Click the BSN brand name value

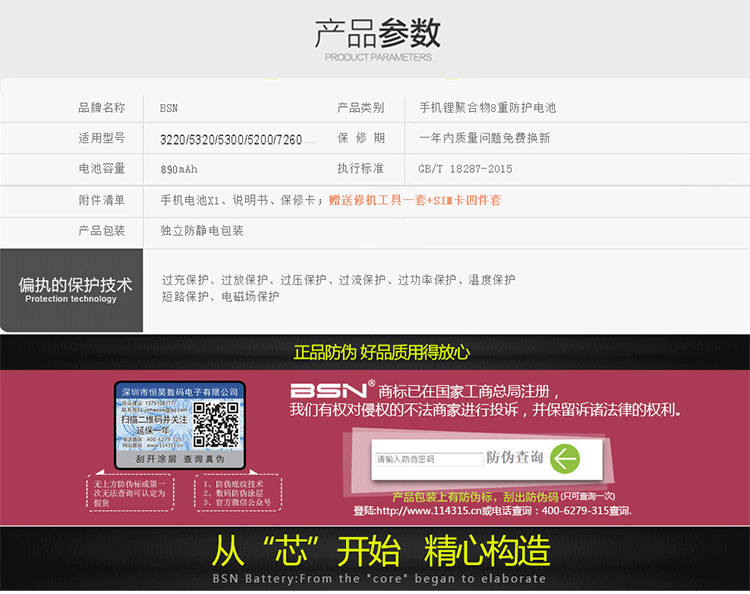tap(169, 108)
